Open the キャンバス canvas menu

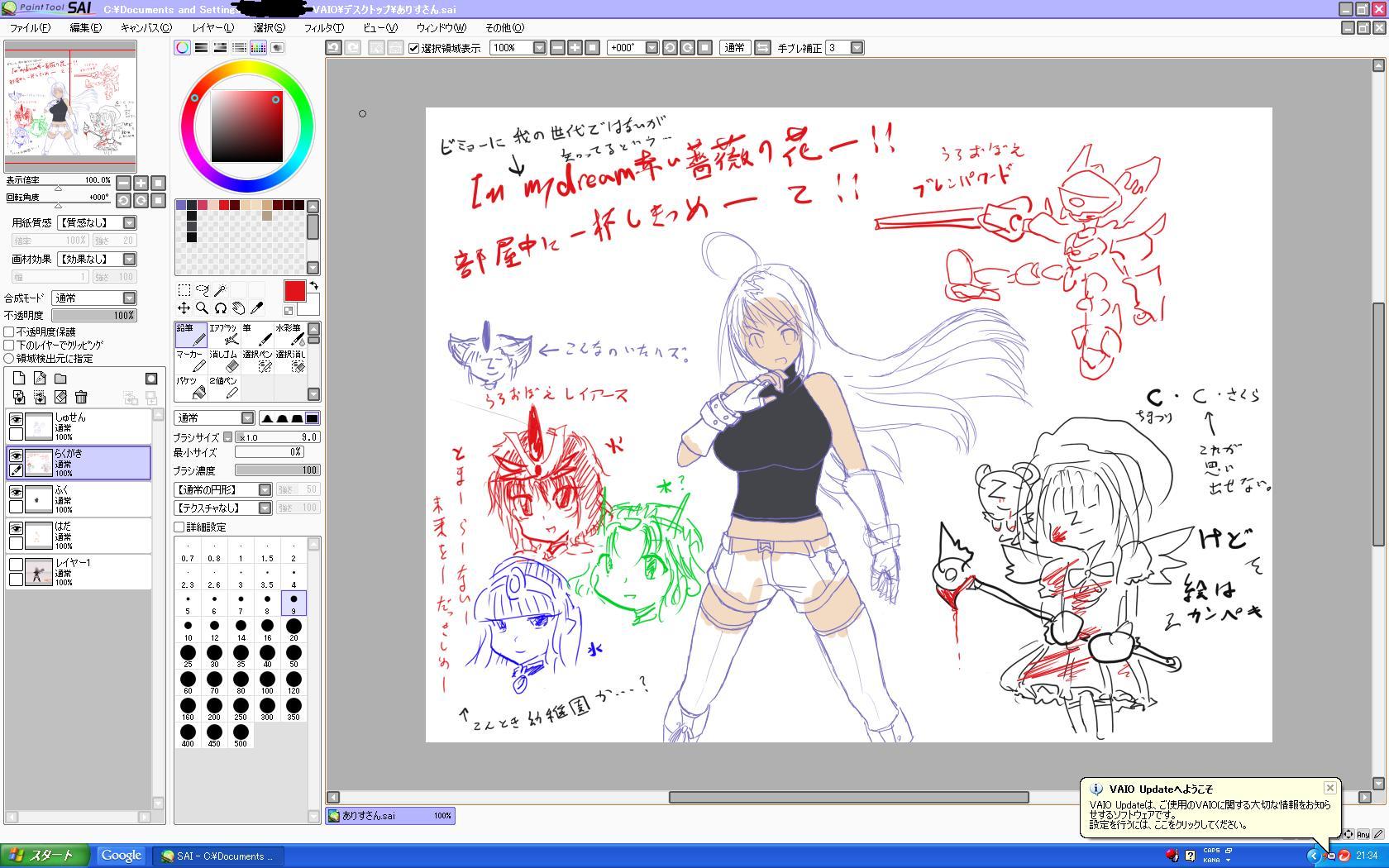tap(146, 27)
